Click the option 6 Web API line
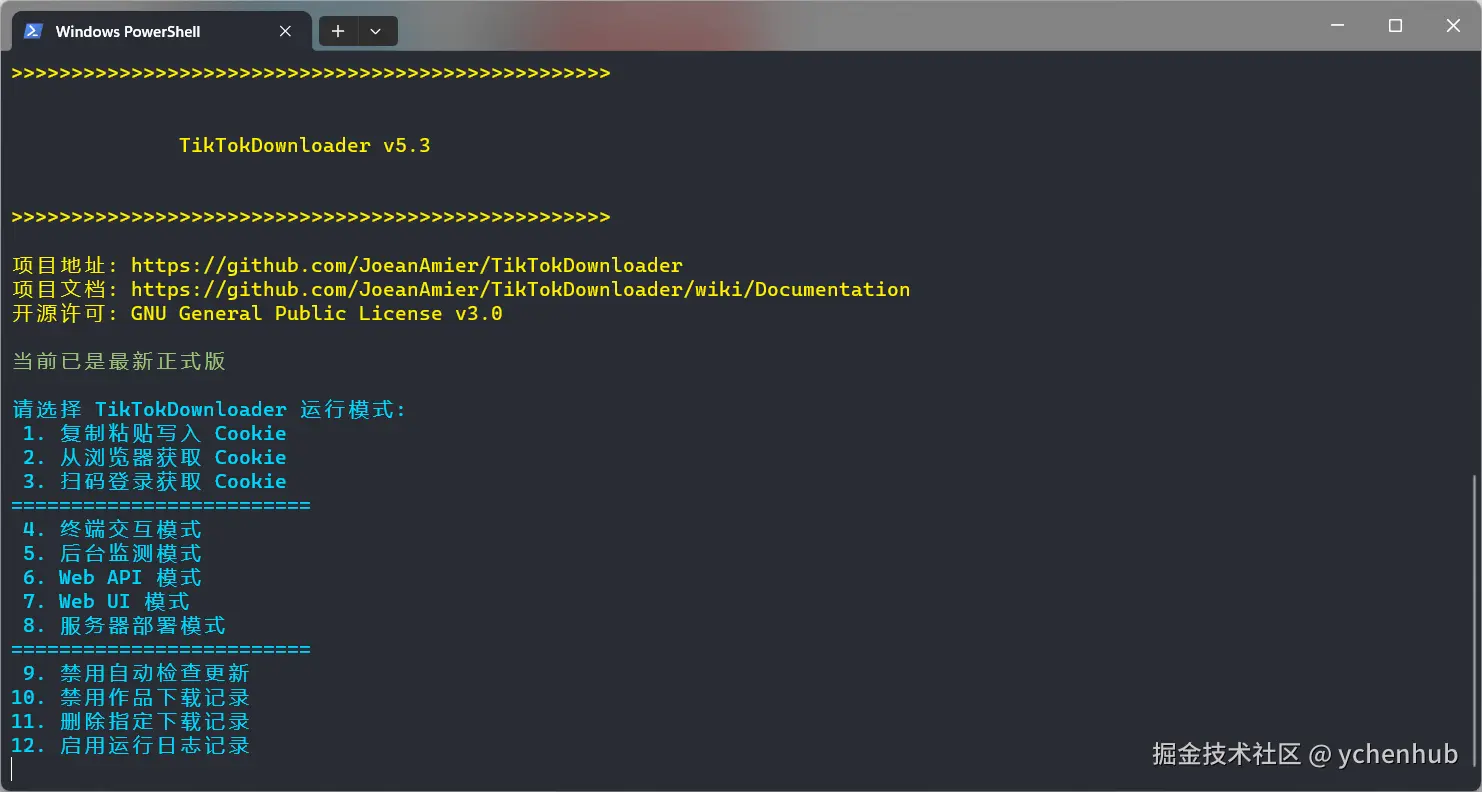This screenshot has height=792, width=1482. click(112, 578)
